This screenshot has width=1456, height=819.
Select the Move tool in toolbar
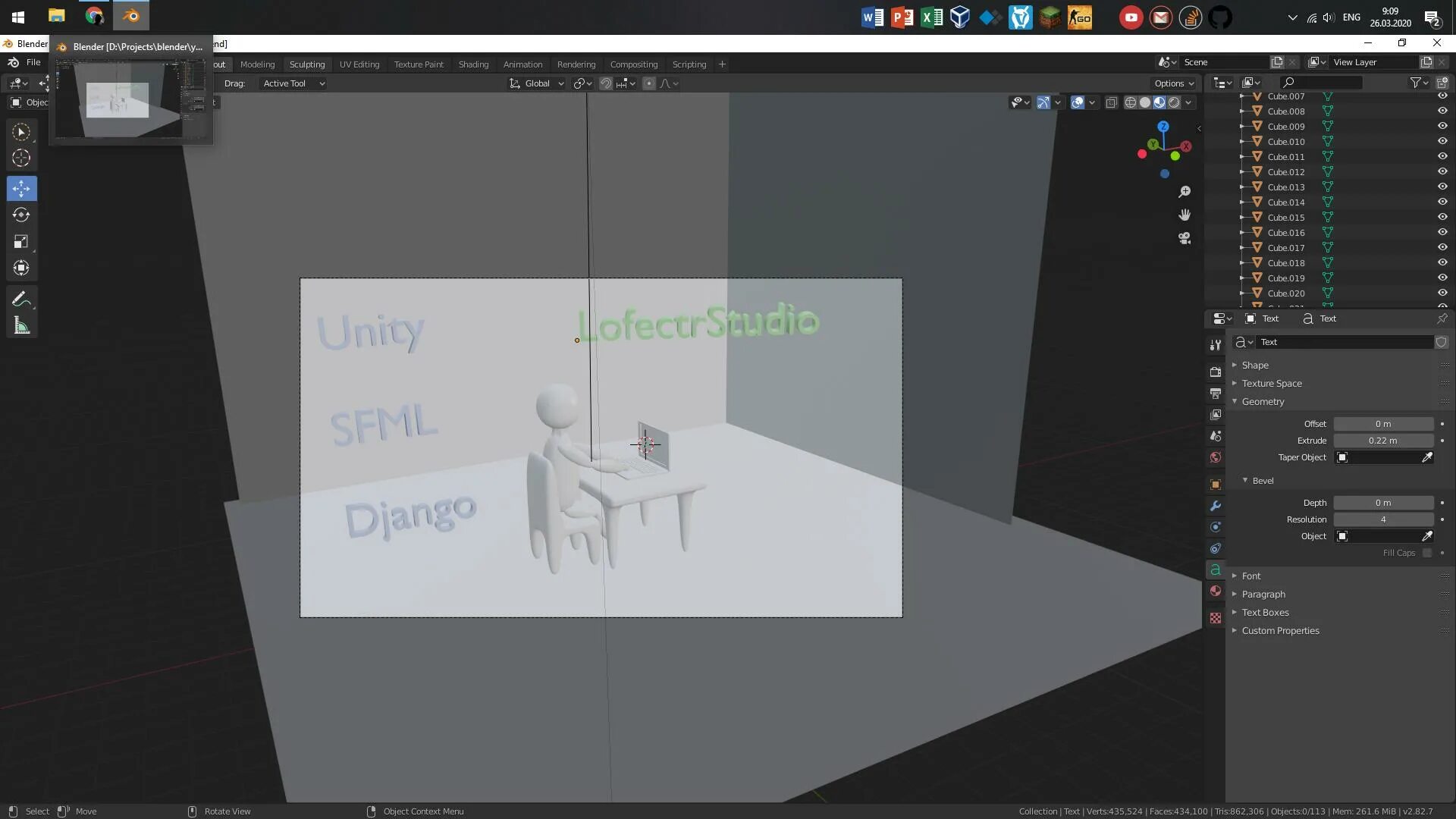(x=21, y=188)
